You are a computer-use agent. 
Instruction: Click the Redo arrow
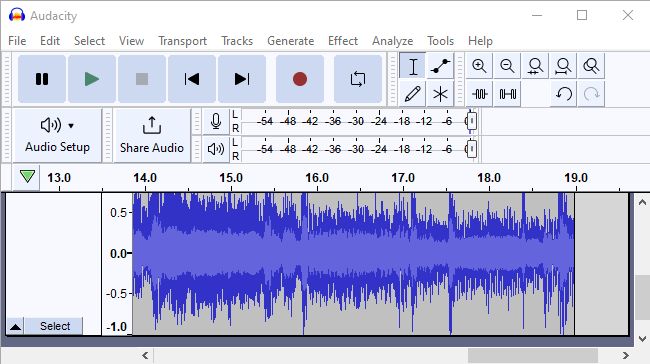point(591,94)
